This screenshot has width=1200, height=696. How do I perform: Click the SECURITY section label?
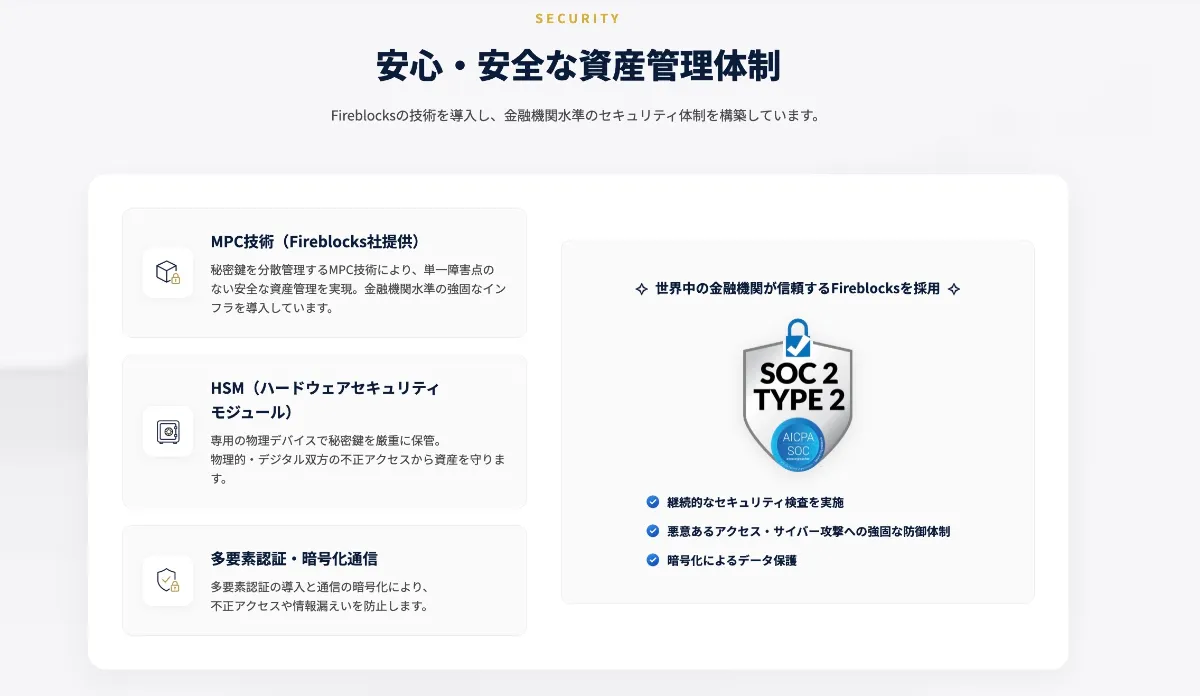[x=578, y=18]
